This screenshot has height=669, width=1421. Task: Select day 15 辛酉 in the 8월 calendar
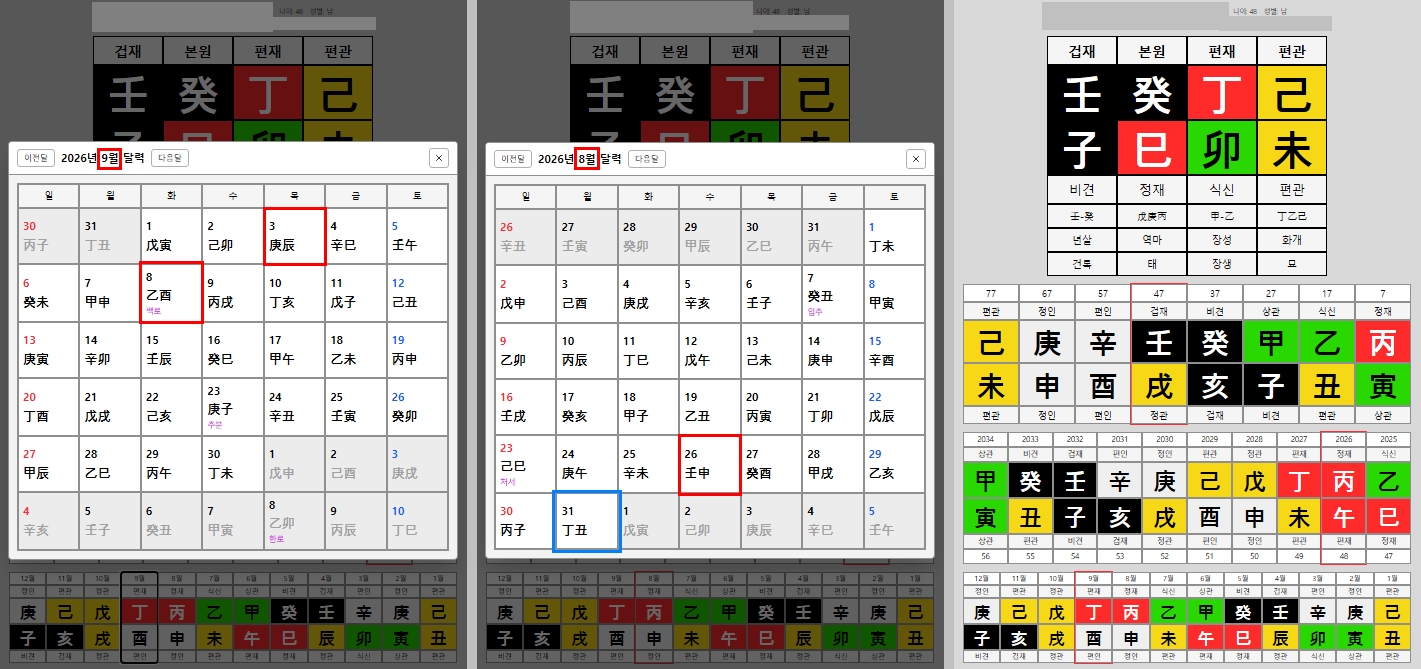point(895,350)
